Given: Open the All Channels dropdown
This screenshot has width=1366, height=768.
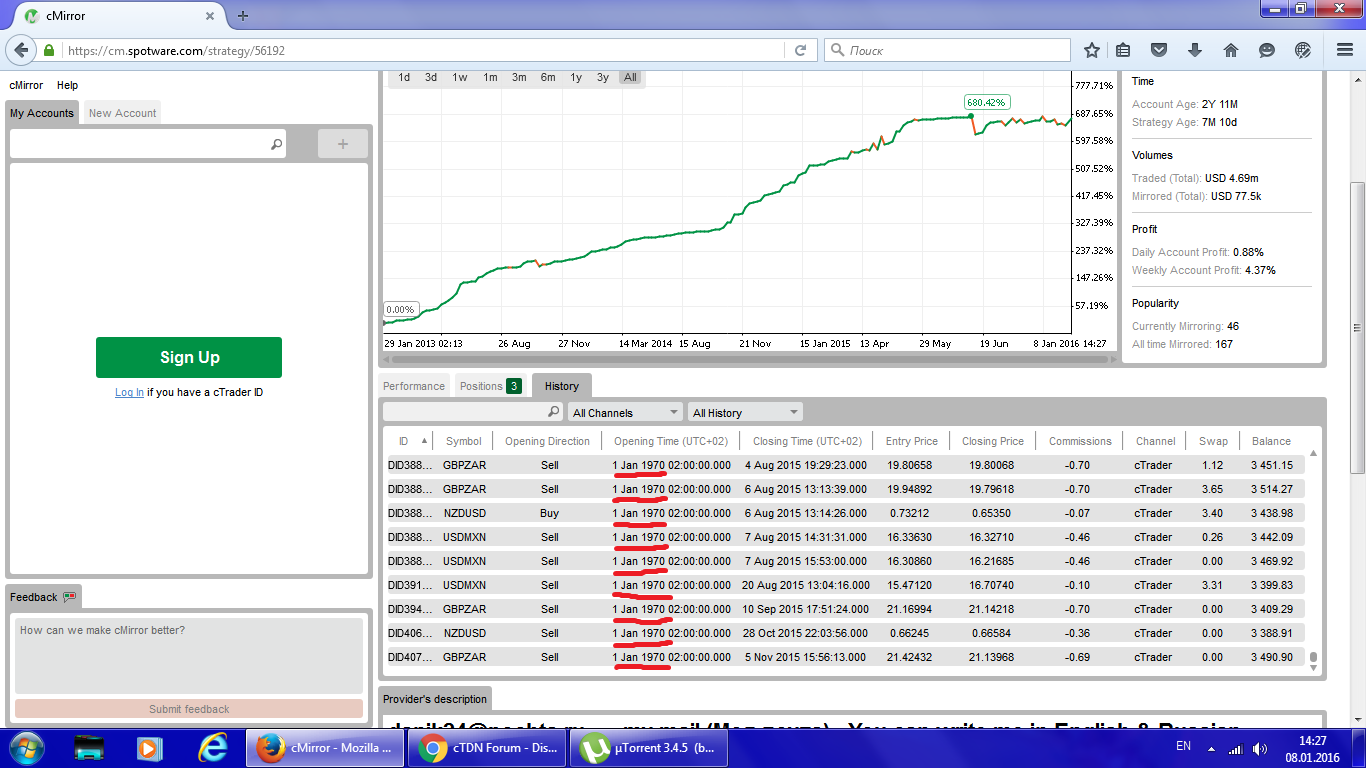Looking at the screenshot, I should coord(625,412).
